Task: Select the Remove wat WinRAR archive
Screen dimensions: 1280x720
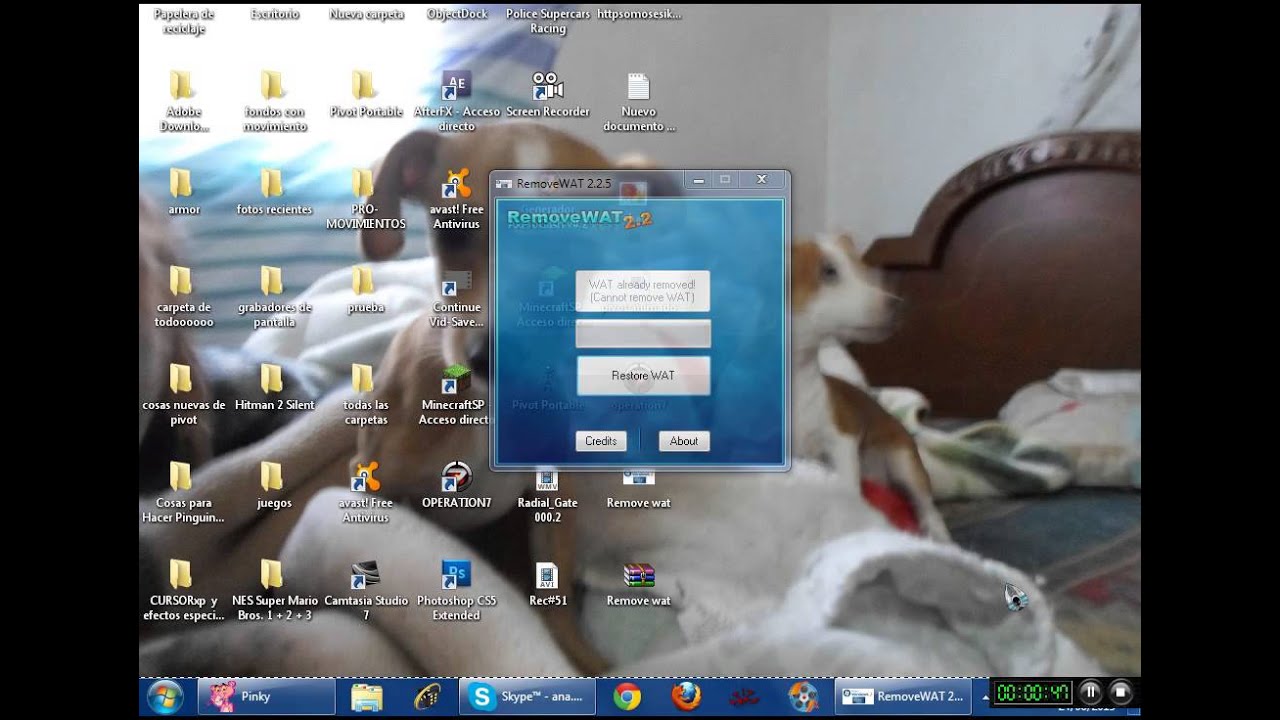Action: (x=638, y=575)
